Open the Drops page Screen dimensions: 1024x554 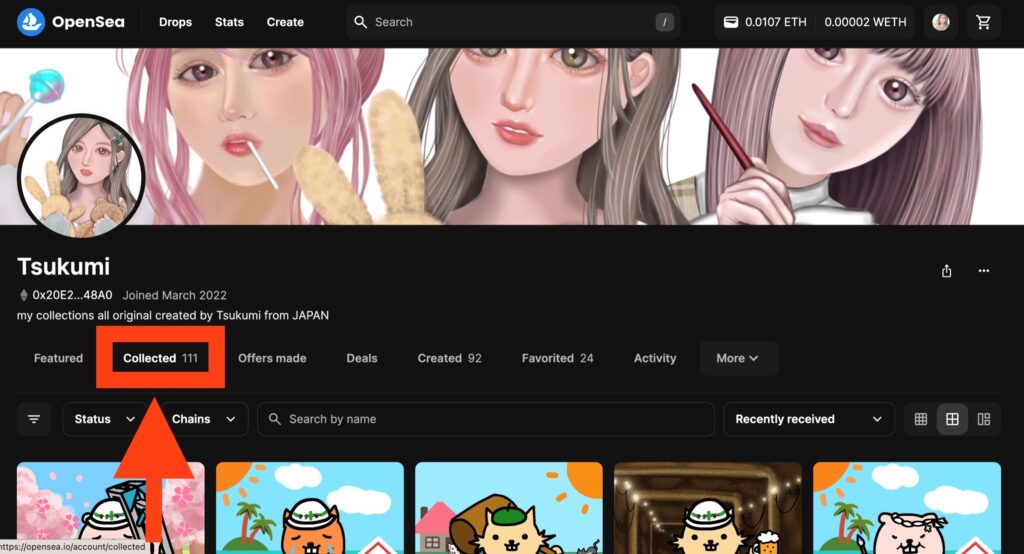point(175,22)
